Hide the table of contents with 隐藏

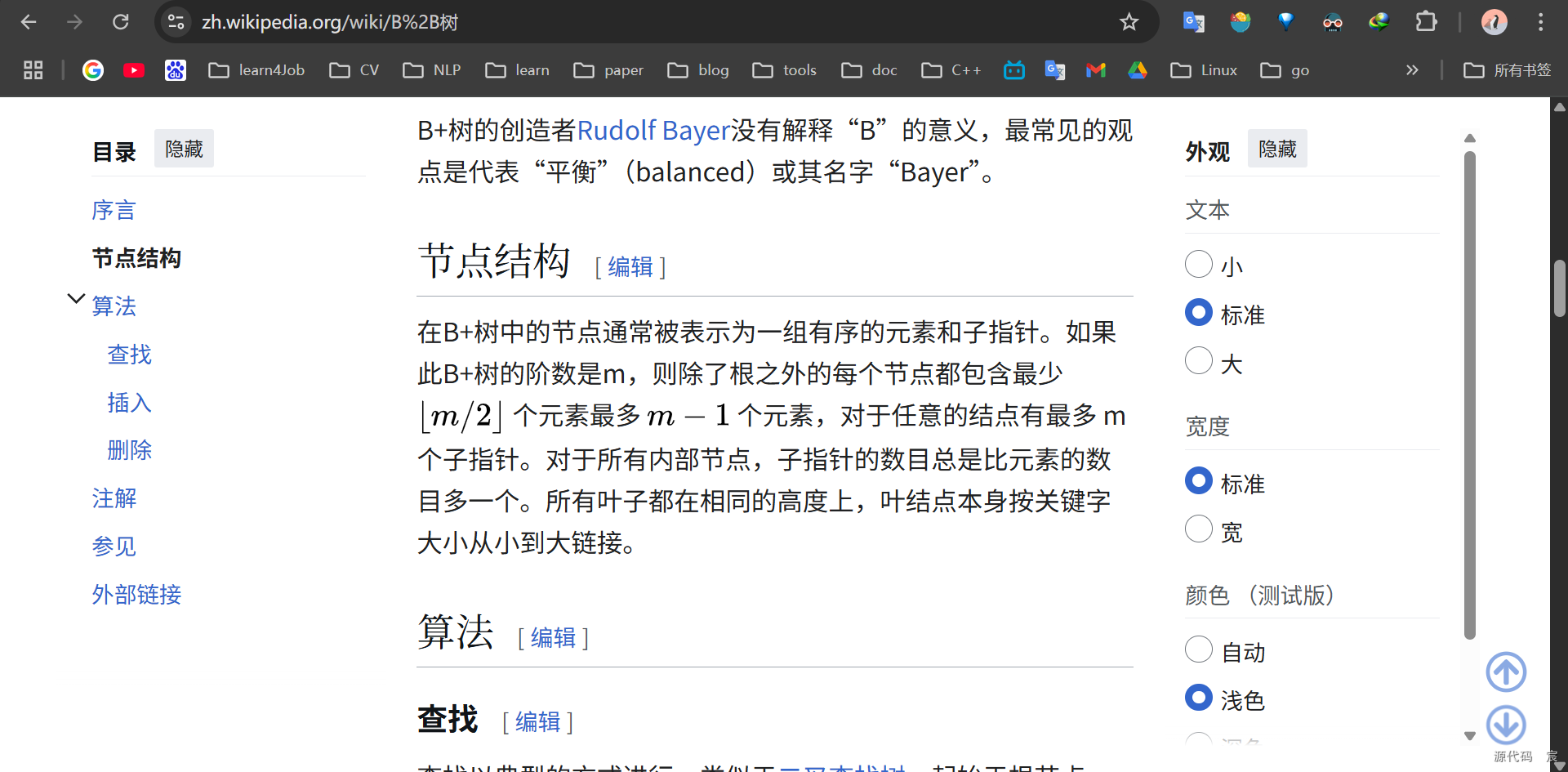[184, 148]
